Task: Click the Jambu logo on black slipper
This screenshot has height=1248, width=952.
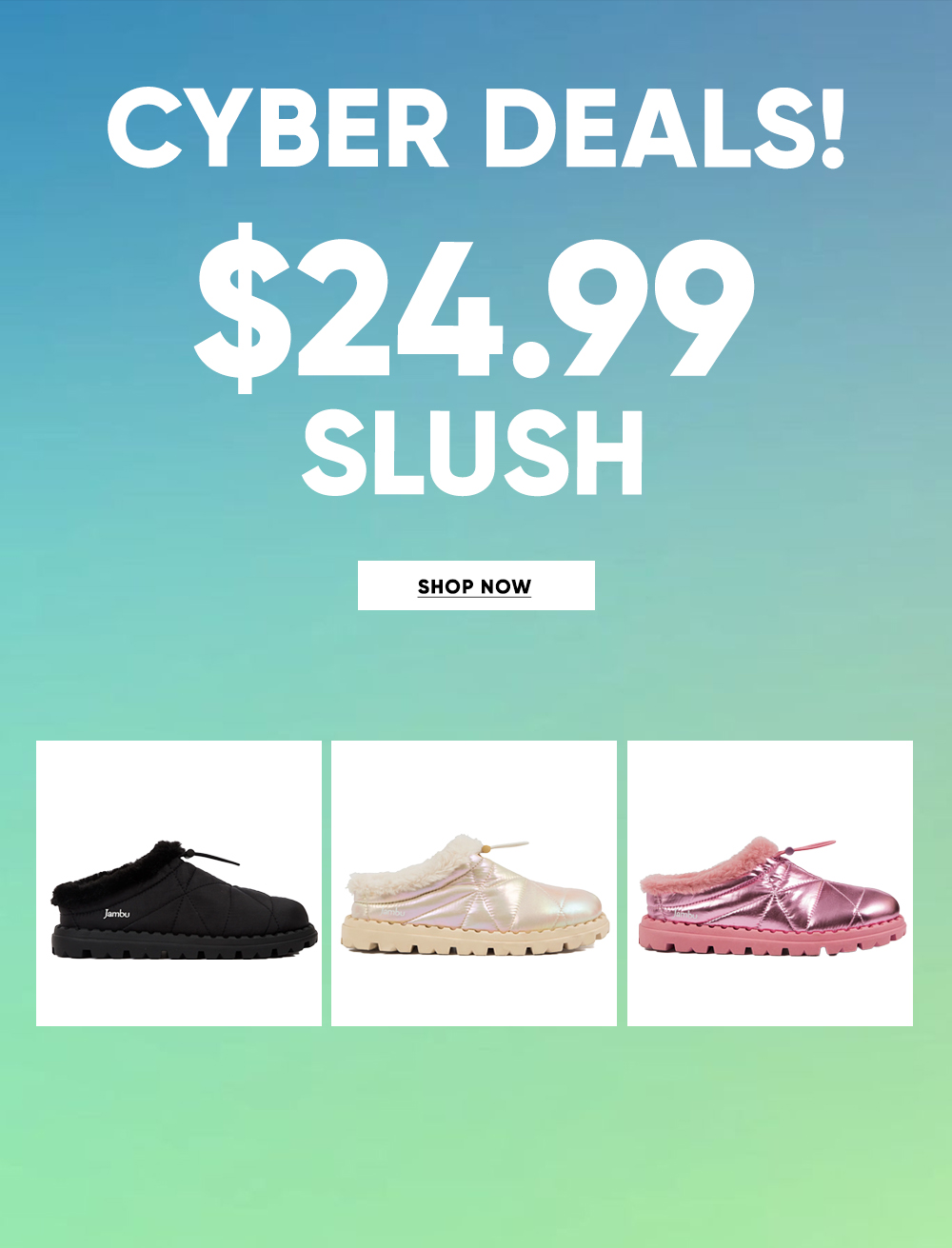Action: click(117, 914)
